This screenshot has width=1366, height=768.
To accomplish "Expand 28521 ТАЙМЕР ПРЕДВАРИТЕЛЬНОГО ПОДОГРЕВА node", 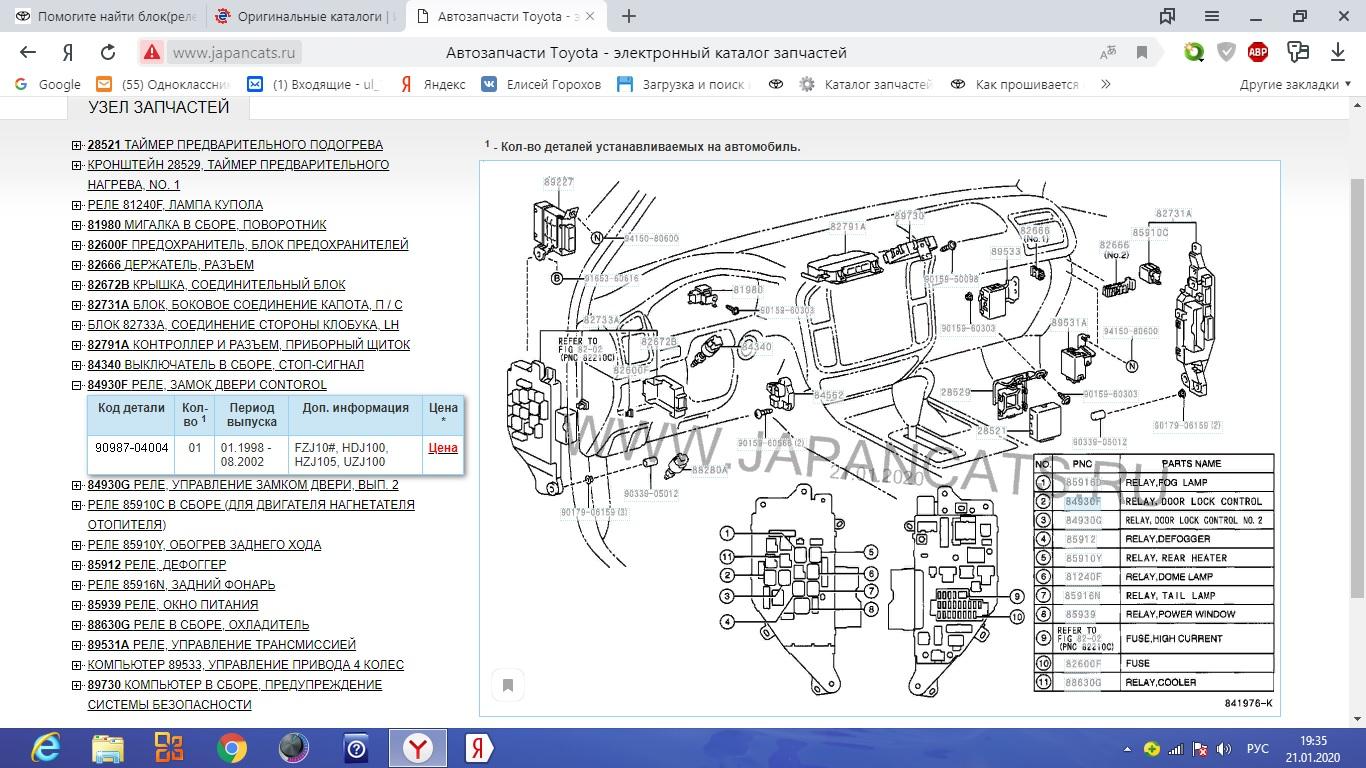I will pos(76,145).
